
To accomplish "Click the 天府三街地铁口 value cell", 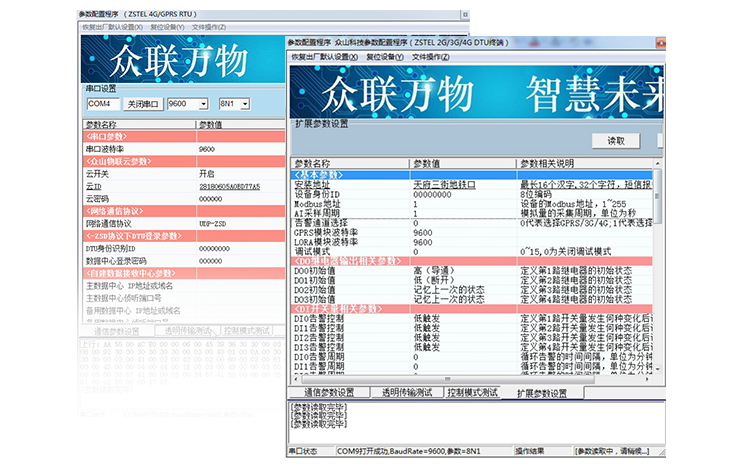I will [444, 185].
